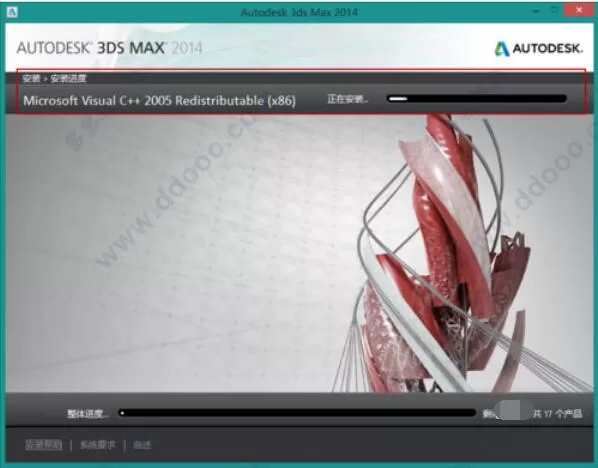Click the 整体进度 overall progress bar
598x468 pixels.
point(297,413)
